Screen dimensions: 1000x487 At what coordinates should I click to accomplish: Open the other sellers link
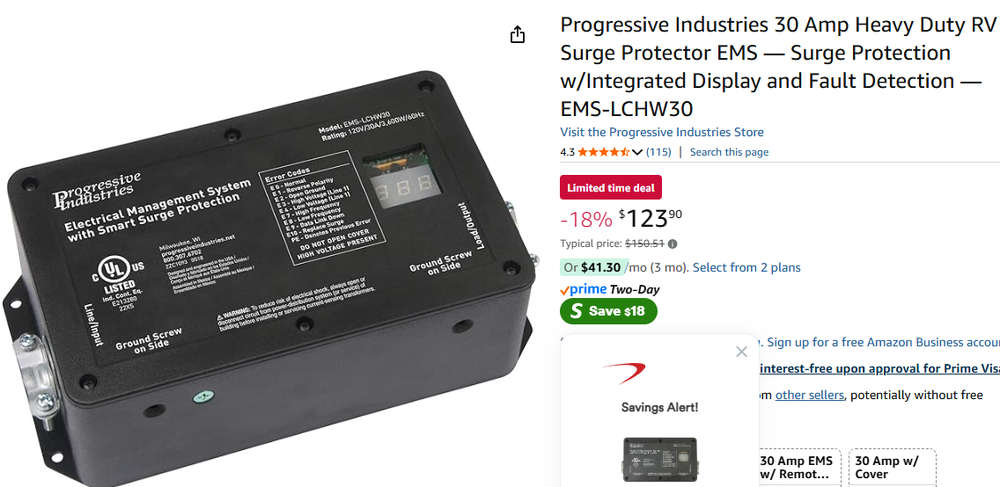click(x=809, y=395)
